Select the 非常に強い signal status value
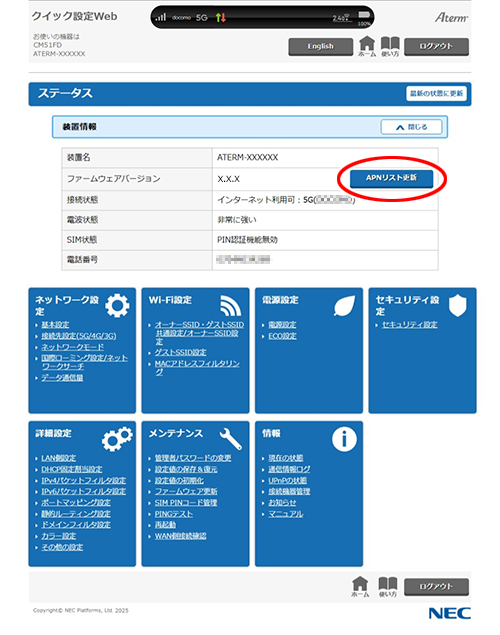The width and height of the screenshot is (500, 635). coord(237,220)
